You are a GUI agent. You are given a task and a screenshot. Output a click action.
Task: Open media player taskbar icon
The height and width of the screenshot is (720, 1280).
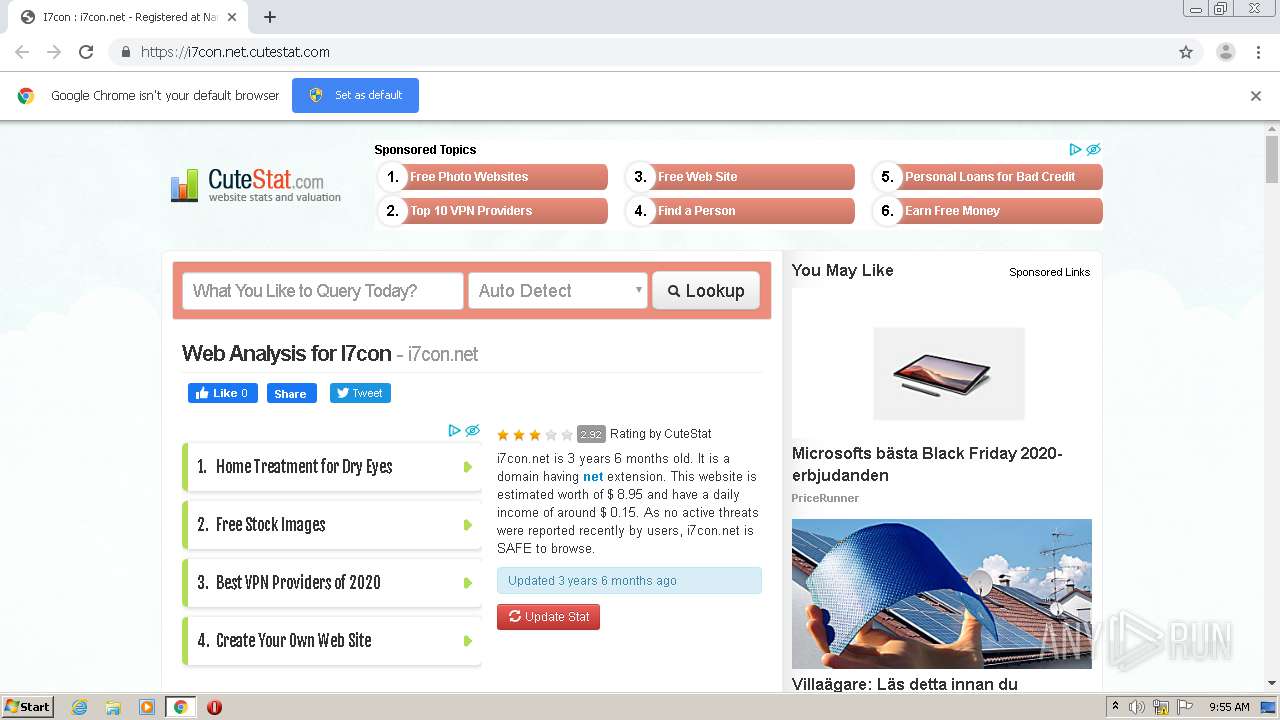coord(147,707)
